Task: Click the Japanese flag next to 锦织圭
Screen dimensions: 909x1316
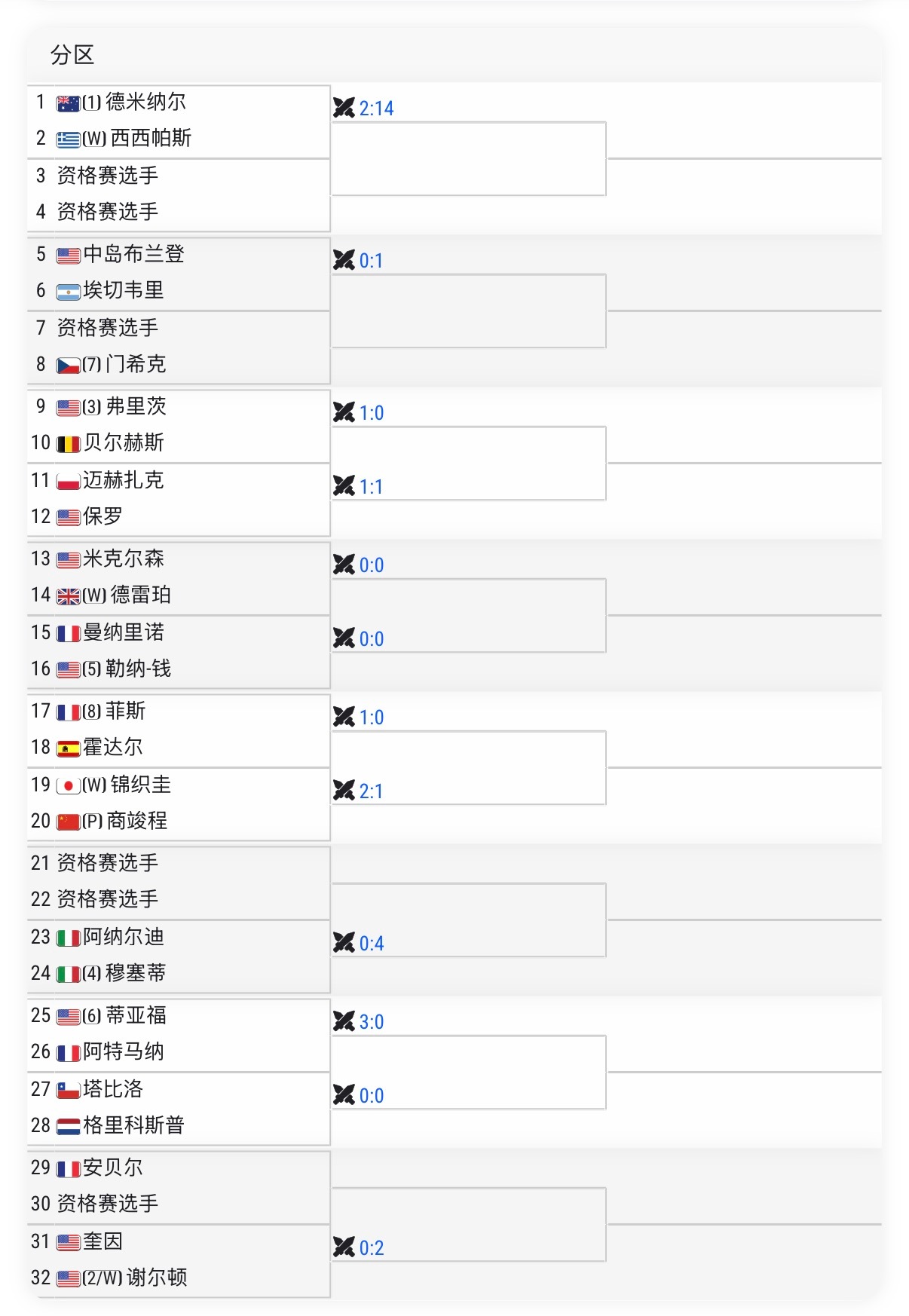Action: pyautogui.click(x=69, y=786)
